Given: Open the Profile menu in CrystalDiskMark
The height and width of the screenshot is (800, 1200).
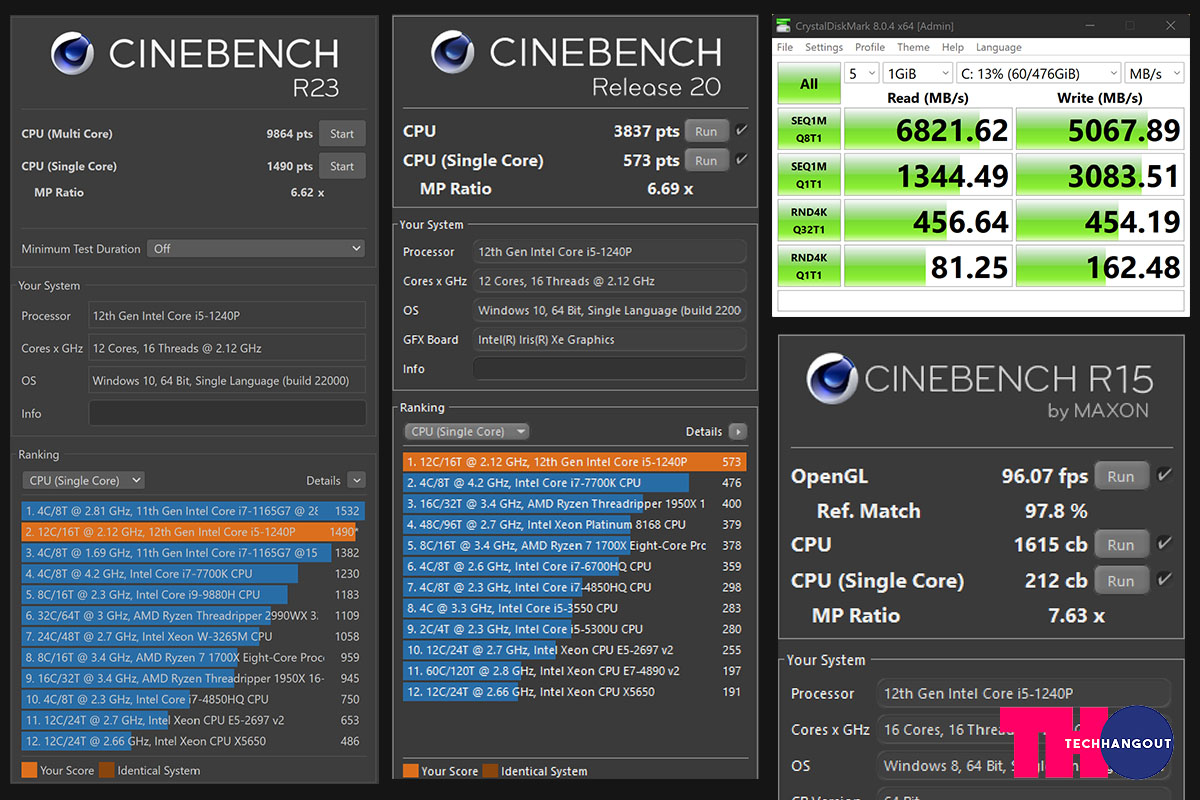Looking at the screenshot, I should coord(870,47).
